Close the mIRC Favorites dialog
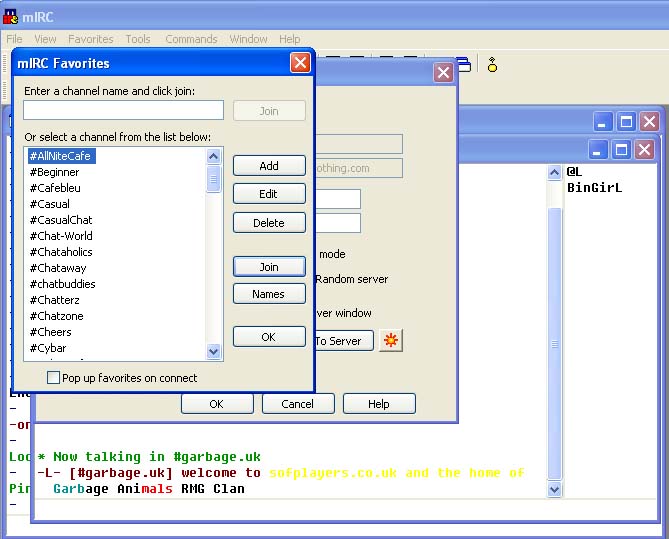The height and width of the screenshot is (539, 669). tap(300, 63)
